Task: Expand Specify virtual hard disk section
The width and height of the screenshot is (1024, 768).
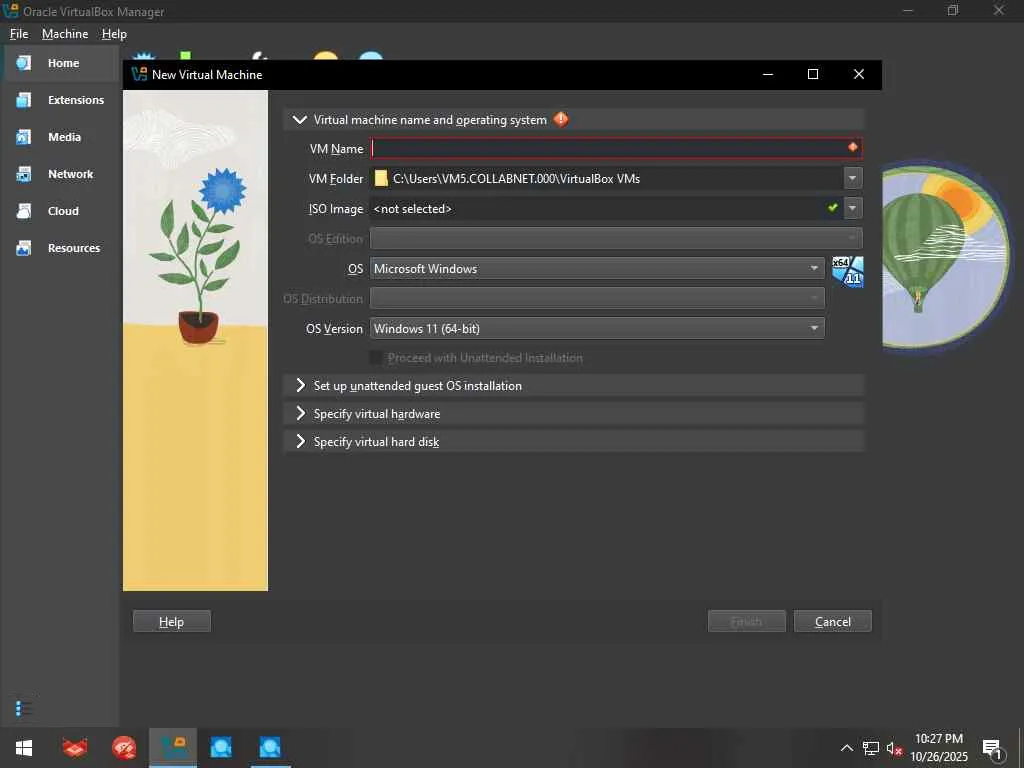Action: pos(574,442)
